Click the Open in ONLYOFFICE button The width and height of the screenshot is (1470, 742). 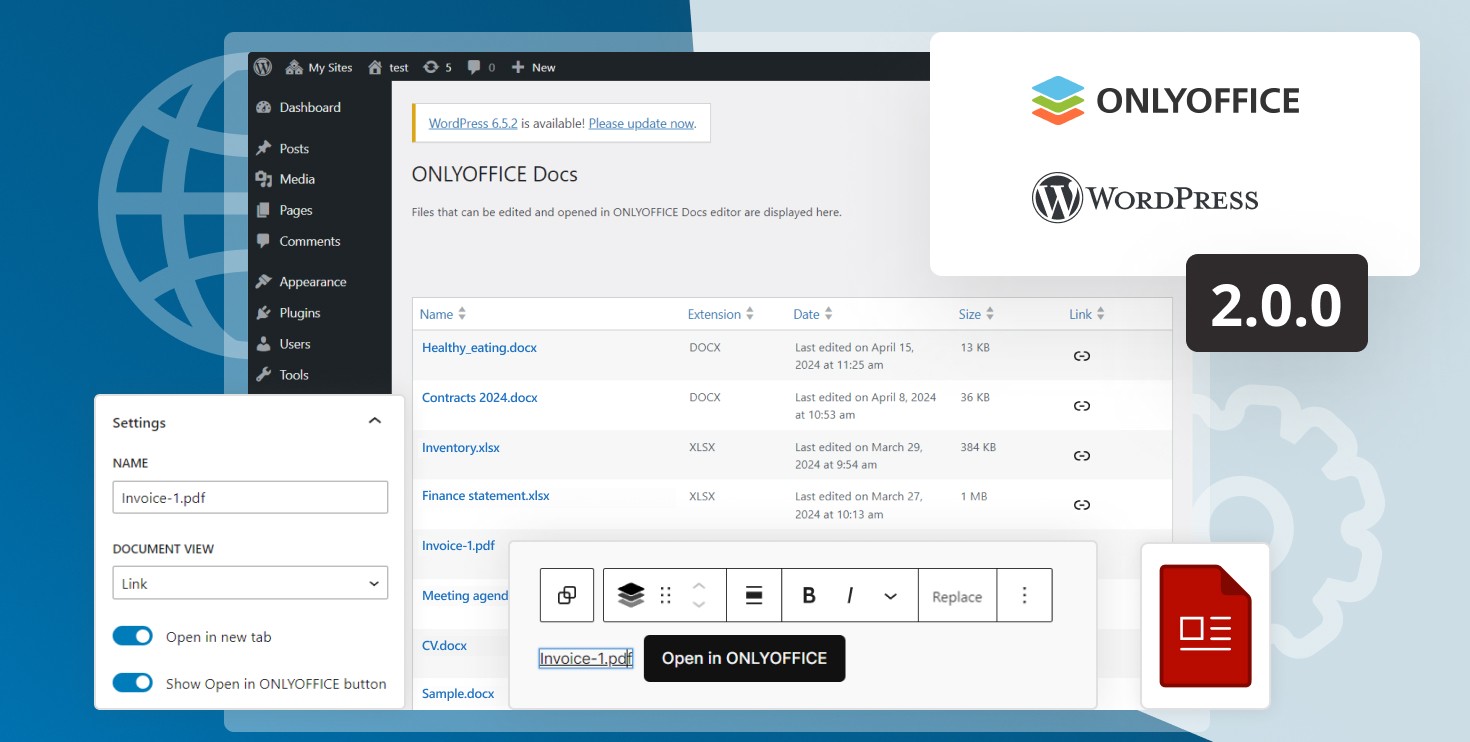[744, 658]
